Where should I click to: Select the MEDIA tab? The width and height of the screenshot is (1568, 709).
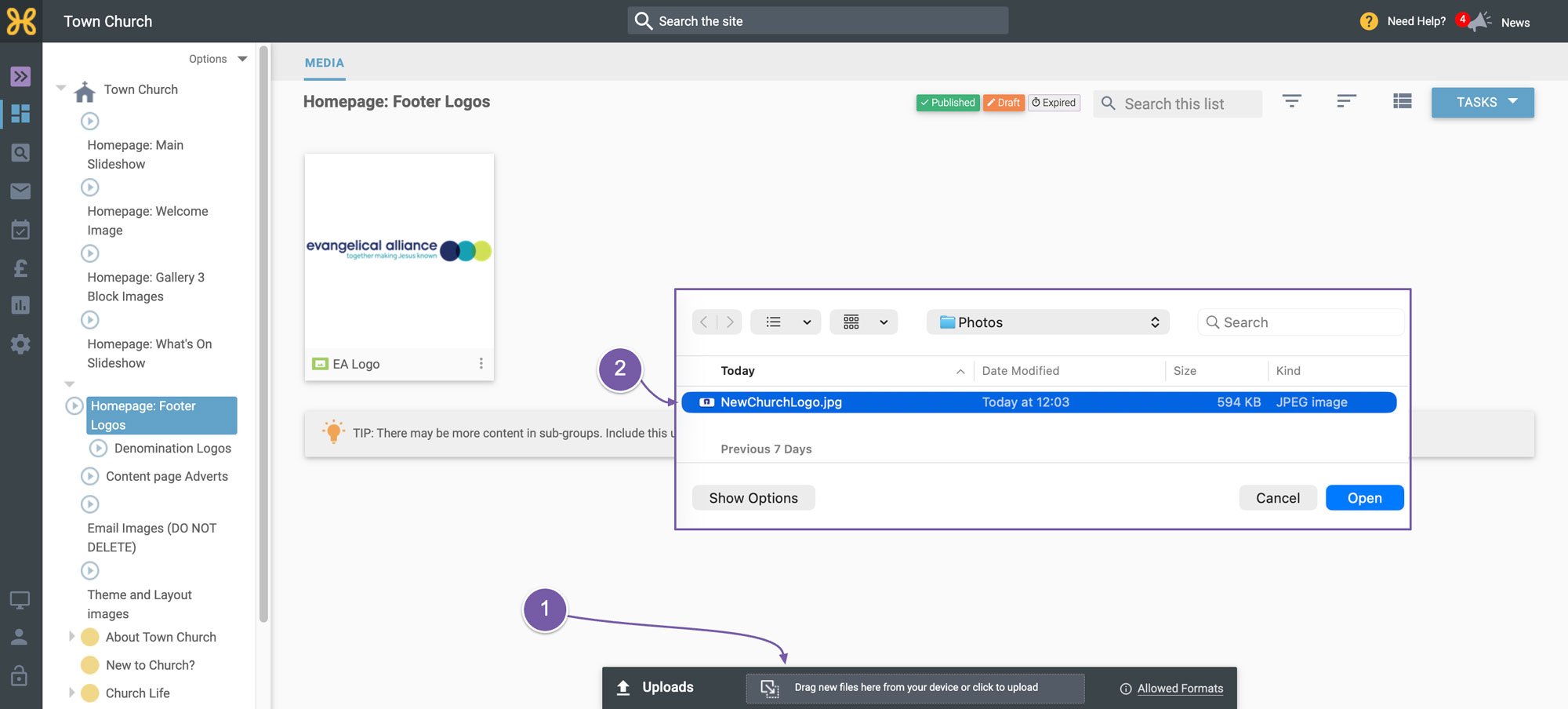click(x=325, y=63)
